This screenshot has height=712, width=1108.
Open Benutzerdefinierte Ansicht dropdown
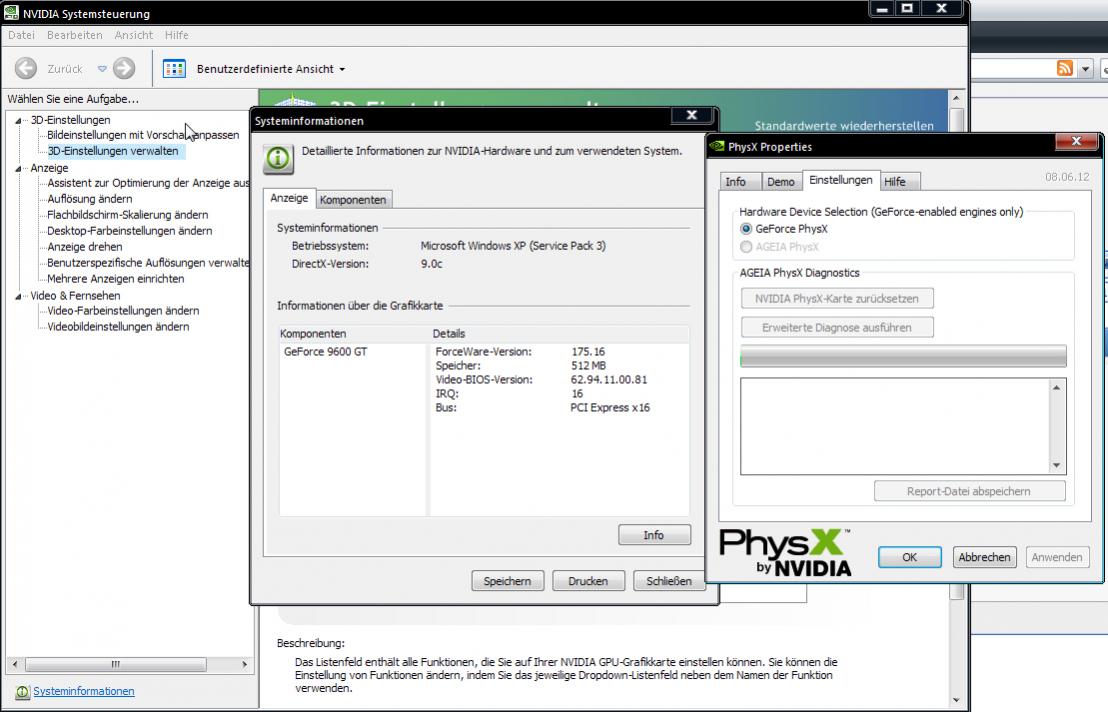pos(271,69)
